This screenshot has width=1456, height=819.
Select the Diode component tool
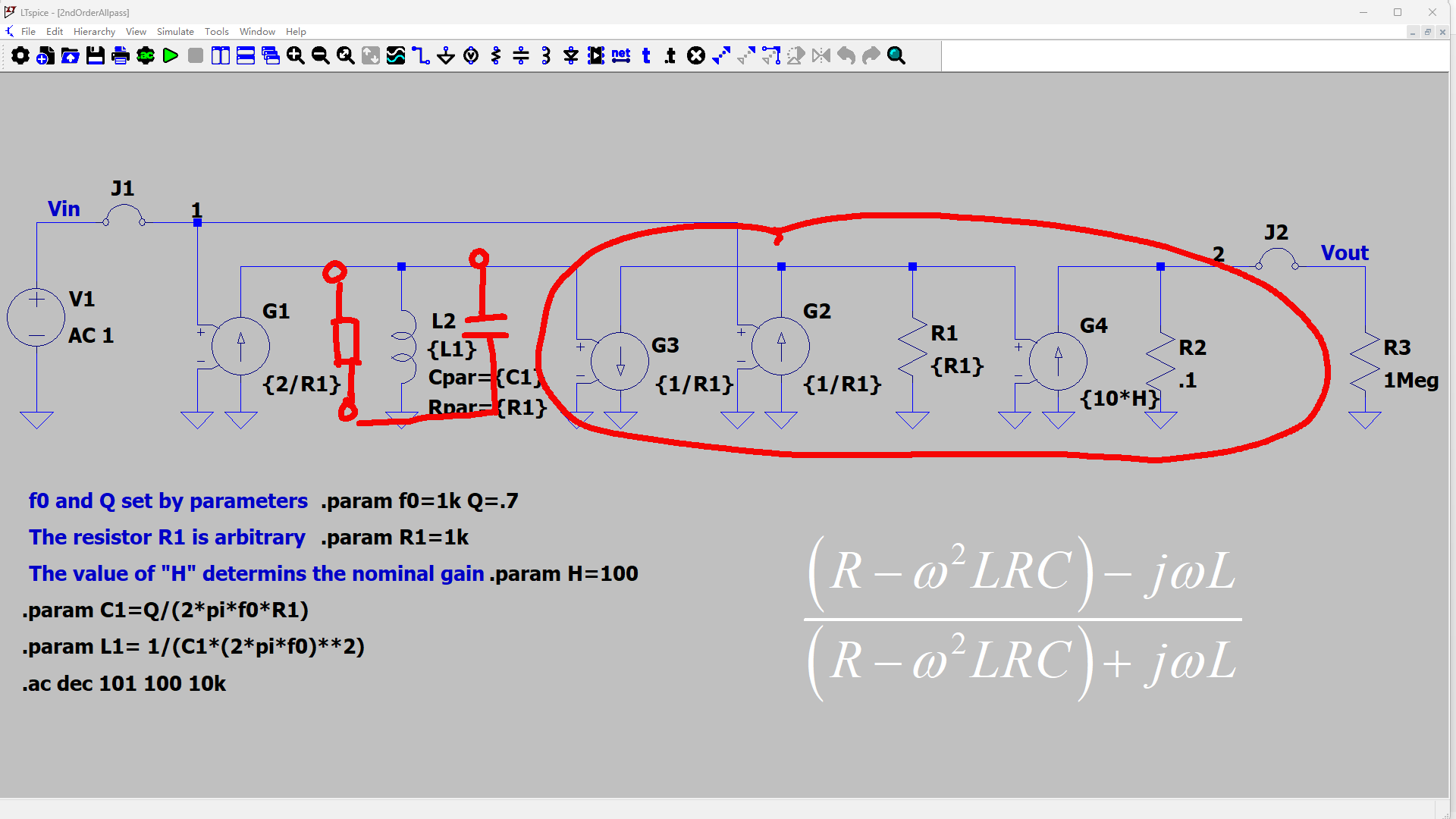click(571, 55)
